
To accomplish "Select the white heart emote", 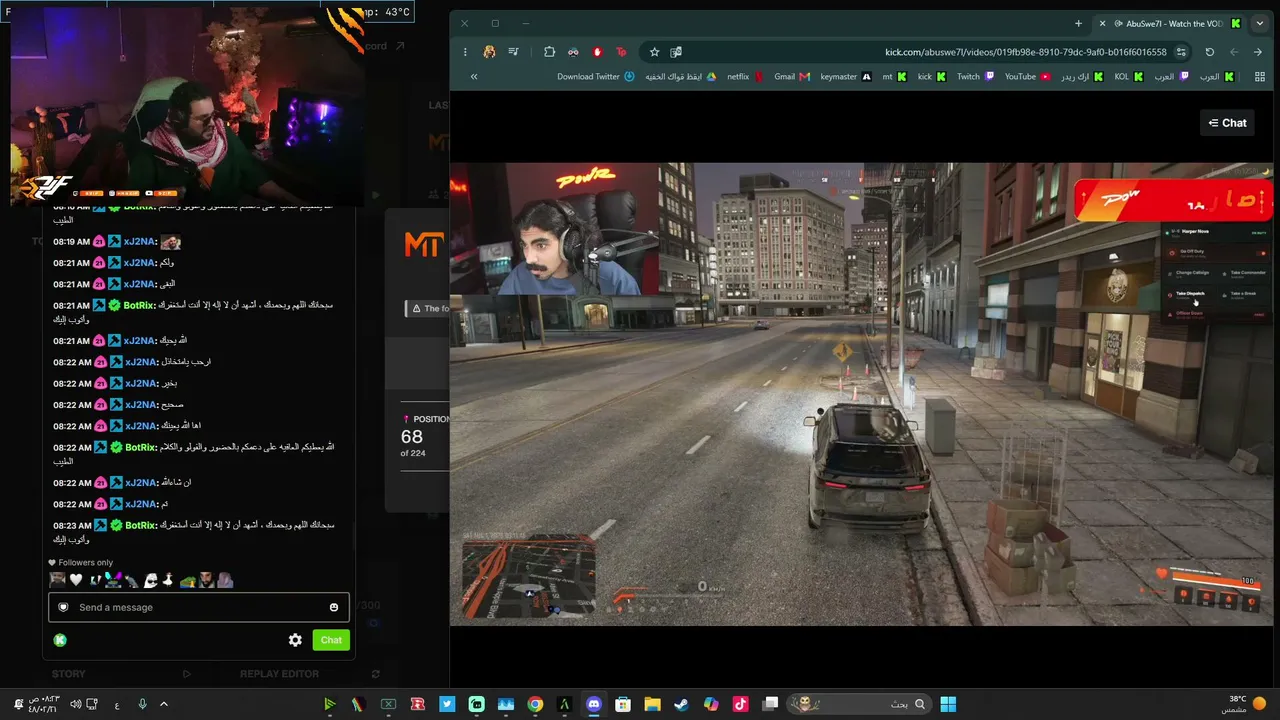I will (x=76, y=580).
